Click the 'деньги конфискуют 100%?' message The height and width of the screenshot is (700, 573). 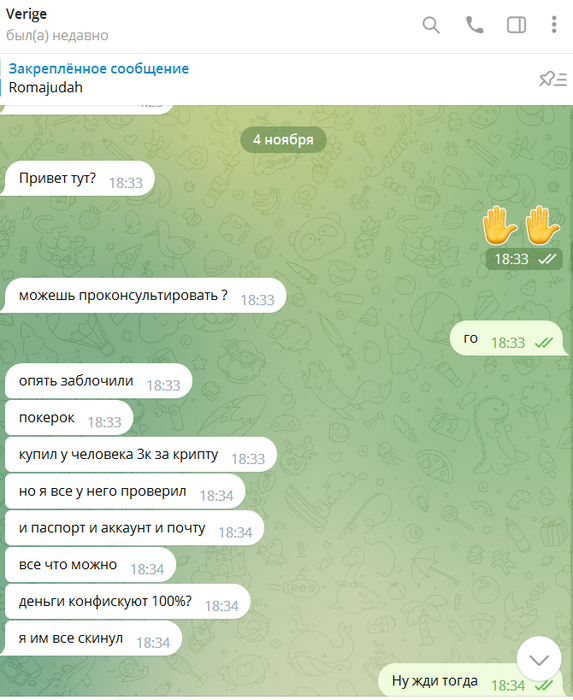[x=128, y=602]
